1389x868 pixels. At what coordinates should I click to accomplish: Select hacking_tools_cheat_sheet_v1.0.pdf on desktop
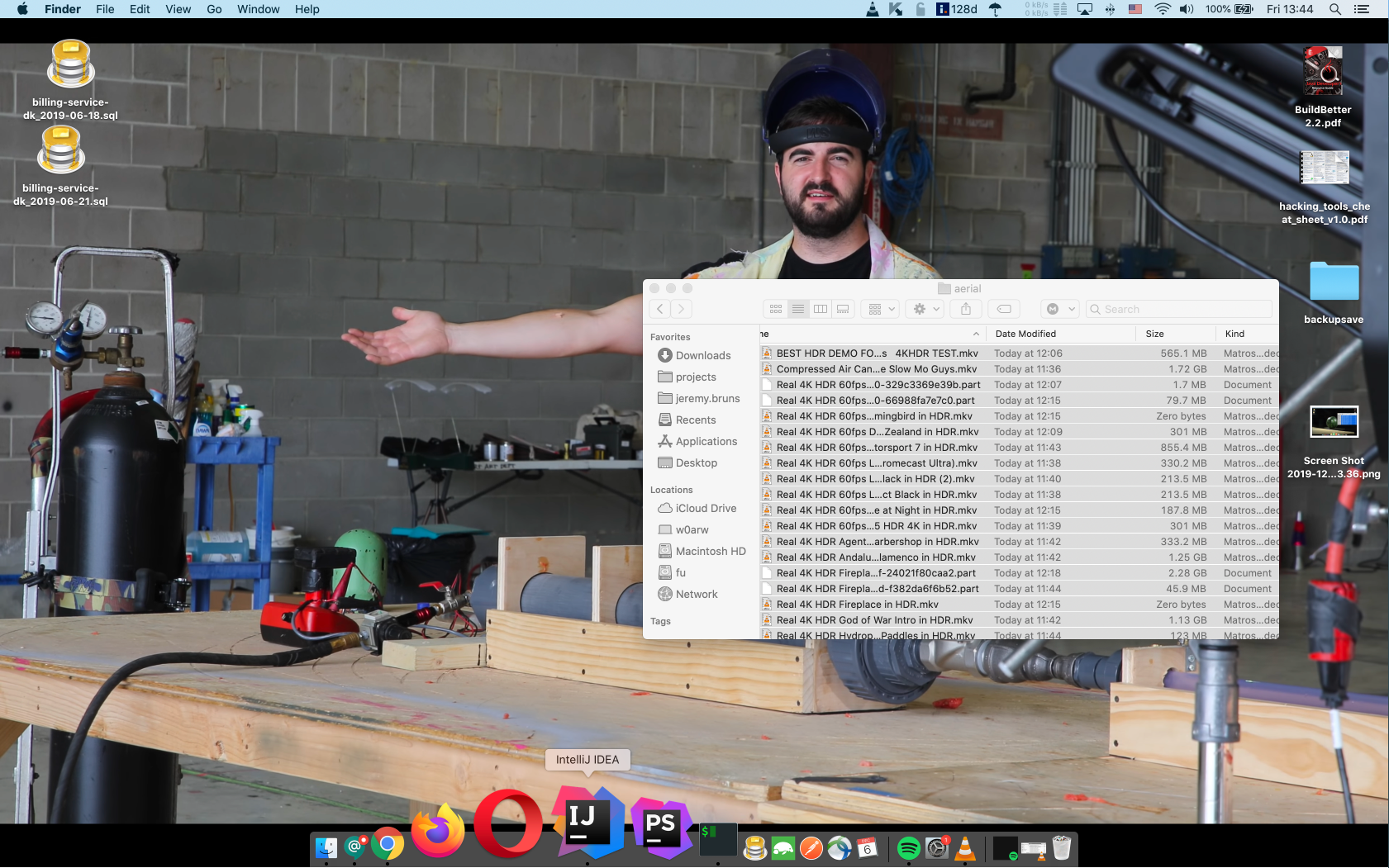(x=1325, y=187)
